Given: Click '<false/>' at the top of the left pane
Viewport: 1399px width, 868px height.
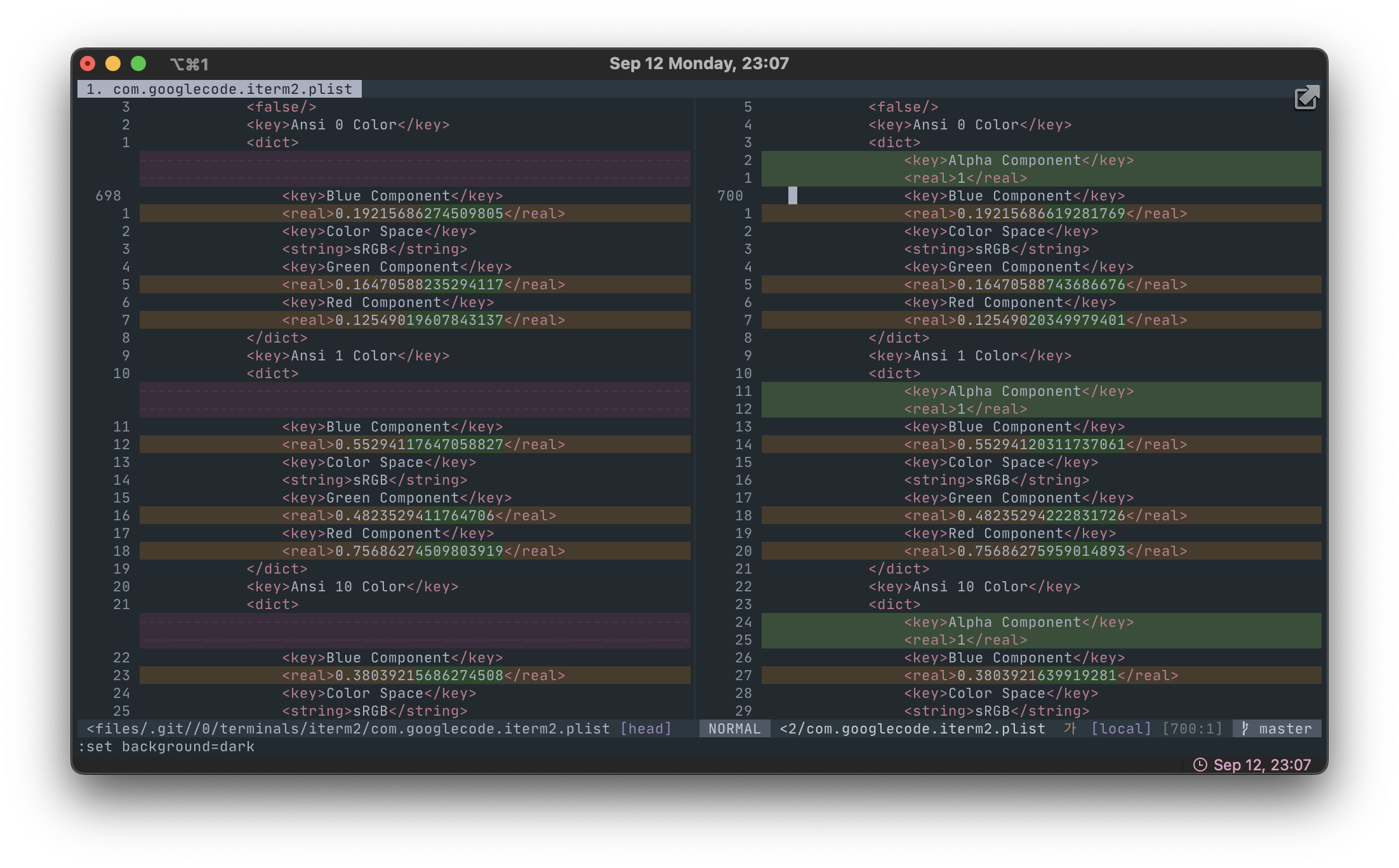Looking at the screenshot, I should pos(281,107).
